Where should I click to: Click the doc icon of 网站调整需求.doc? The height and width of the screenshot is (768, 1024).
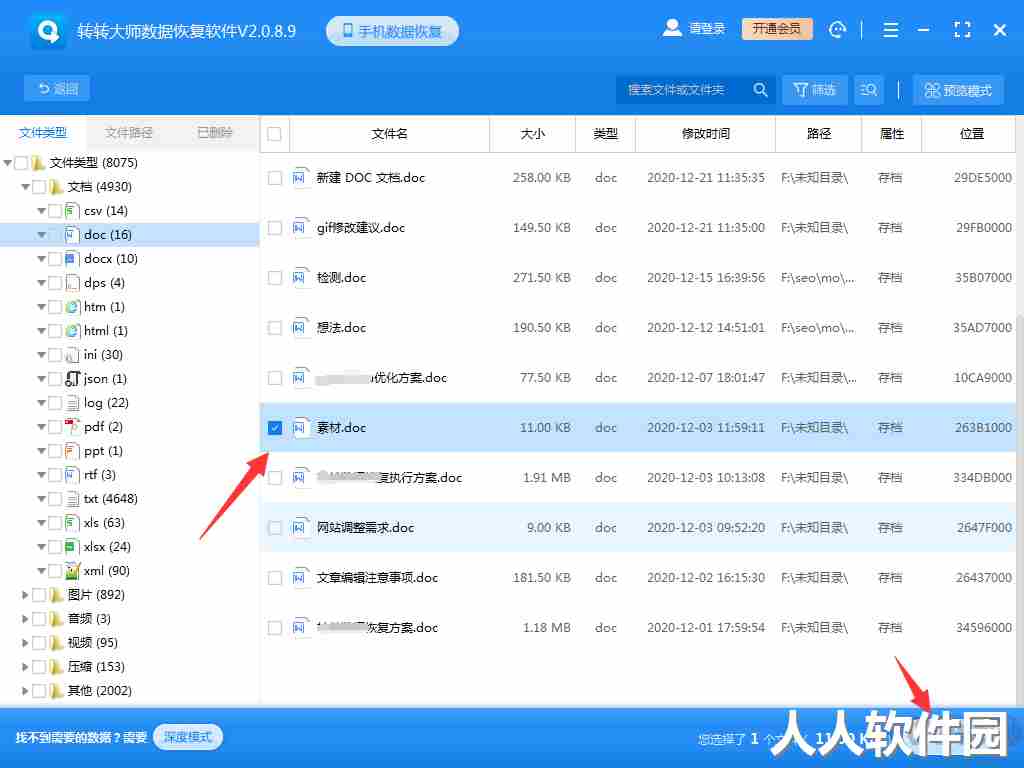pyautogui.click(x=299, y=527)
